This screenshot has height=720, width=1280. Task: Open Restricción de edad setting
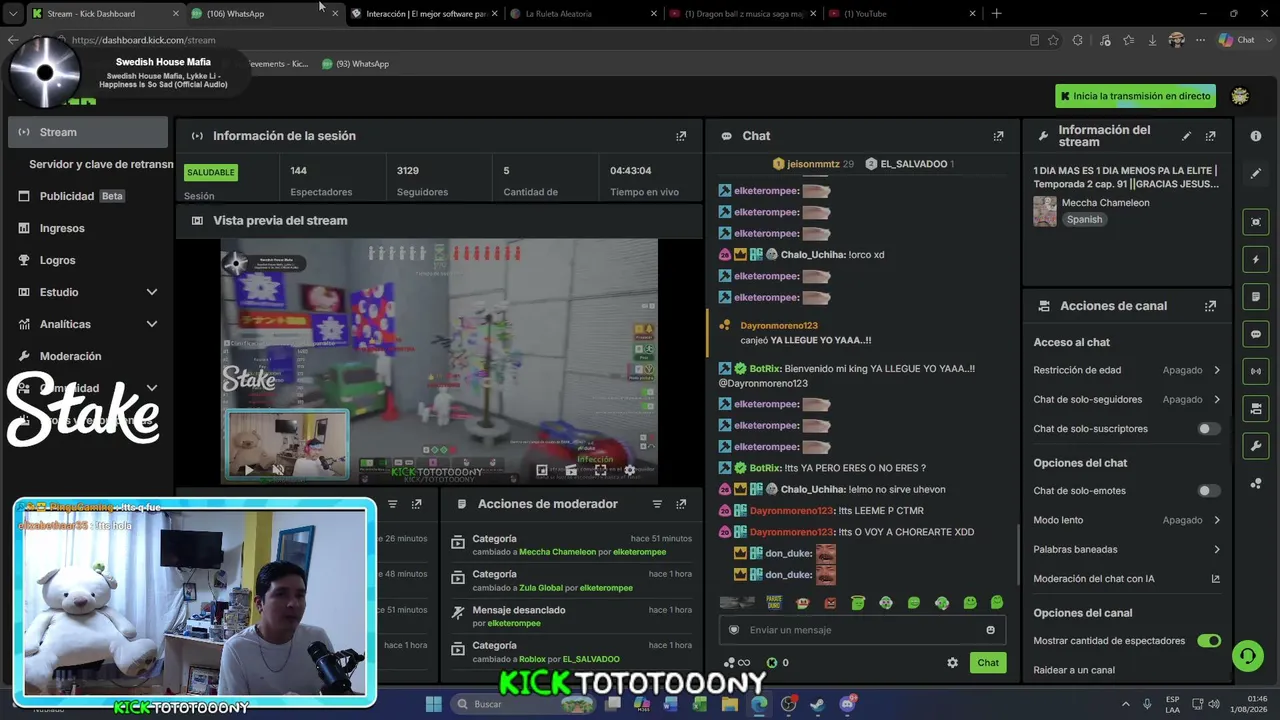coord(1127,370)
